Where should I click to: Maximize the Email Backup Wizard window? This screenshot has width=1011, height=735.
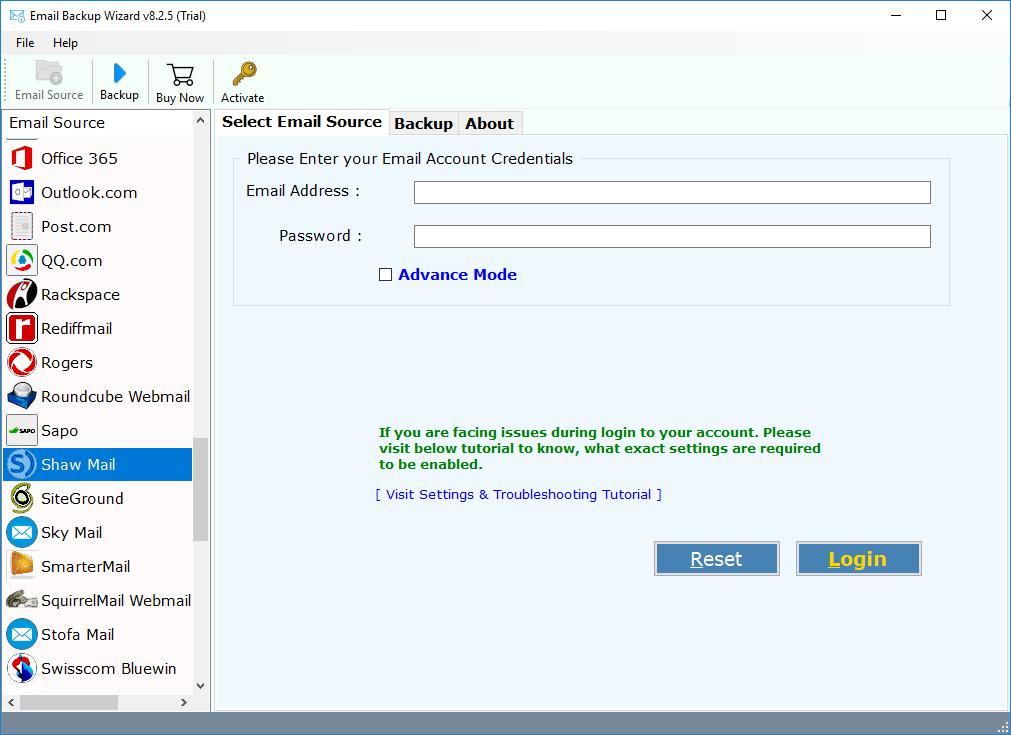(x=941, y=15)
